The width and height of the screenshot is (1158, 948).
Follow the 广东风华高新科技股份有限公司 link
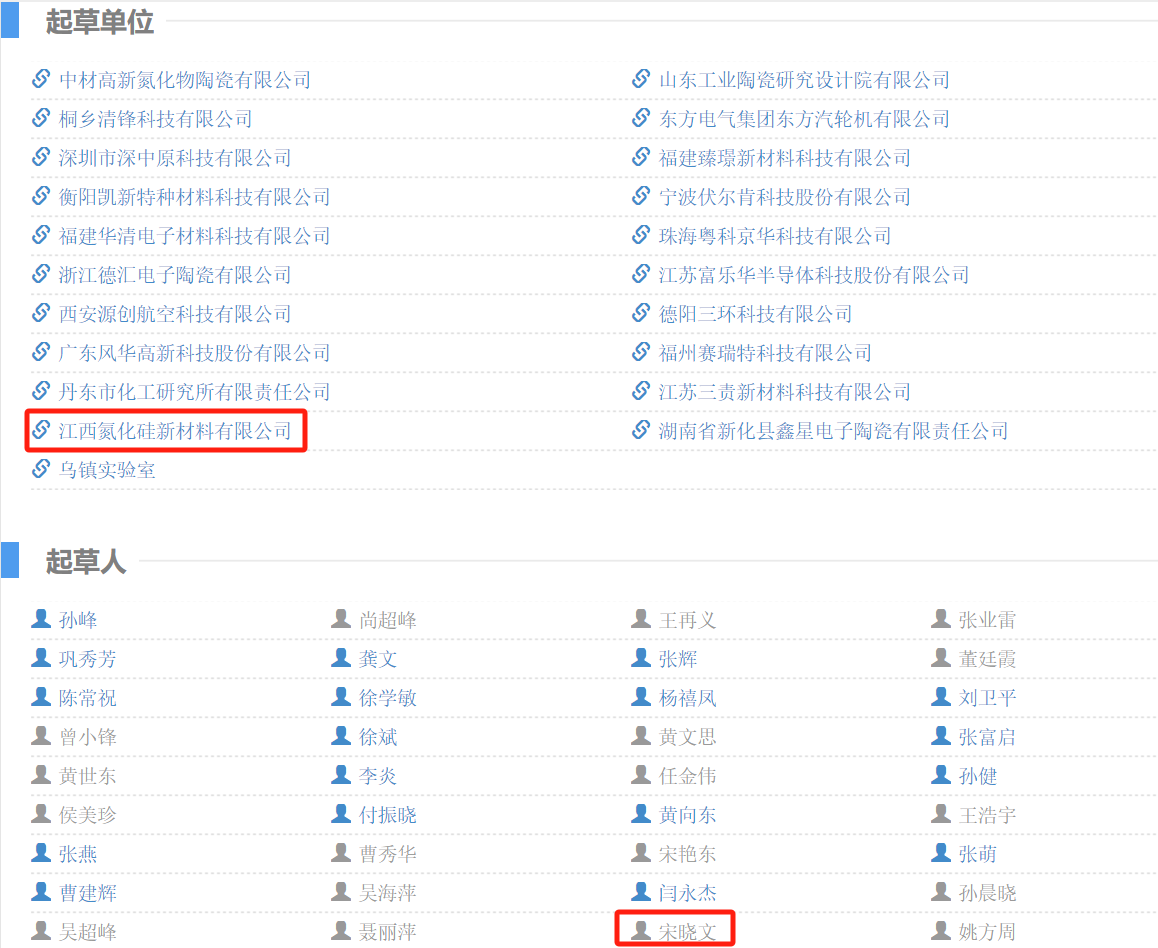[x=194, y=353]
